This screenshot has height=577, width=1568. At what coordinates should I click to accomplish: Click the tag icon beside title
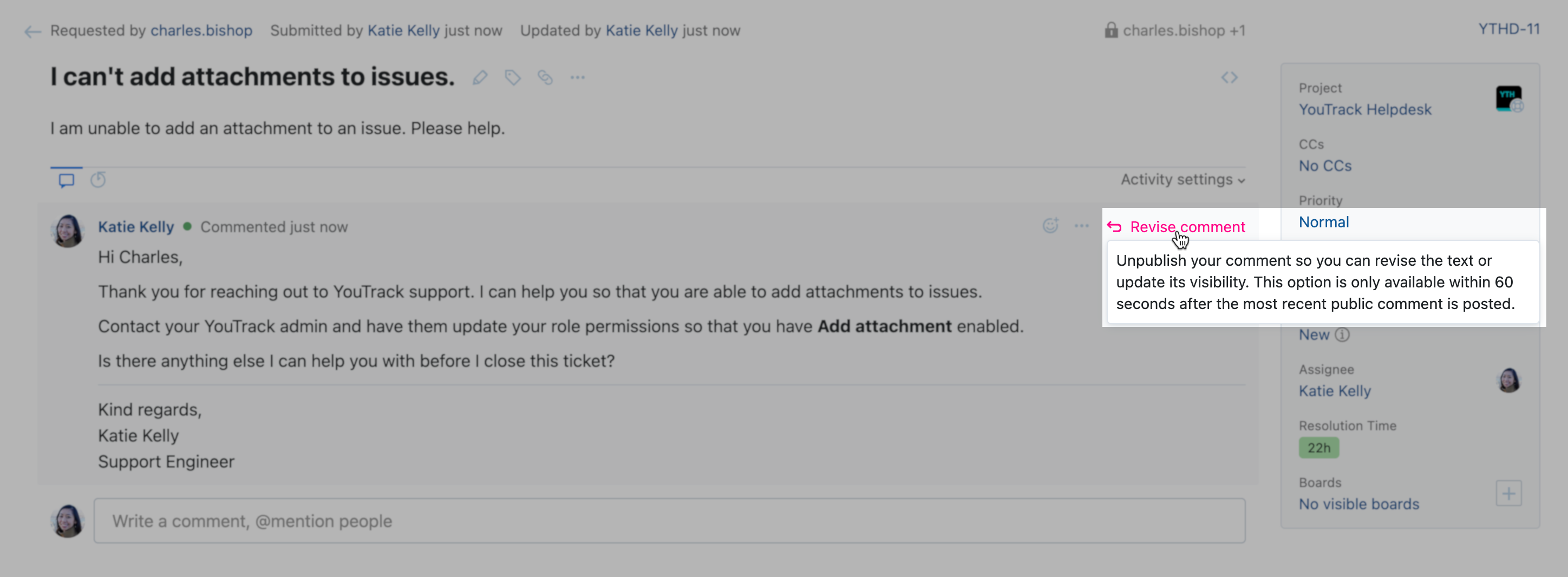[513, 77]
